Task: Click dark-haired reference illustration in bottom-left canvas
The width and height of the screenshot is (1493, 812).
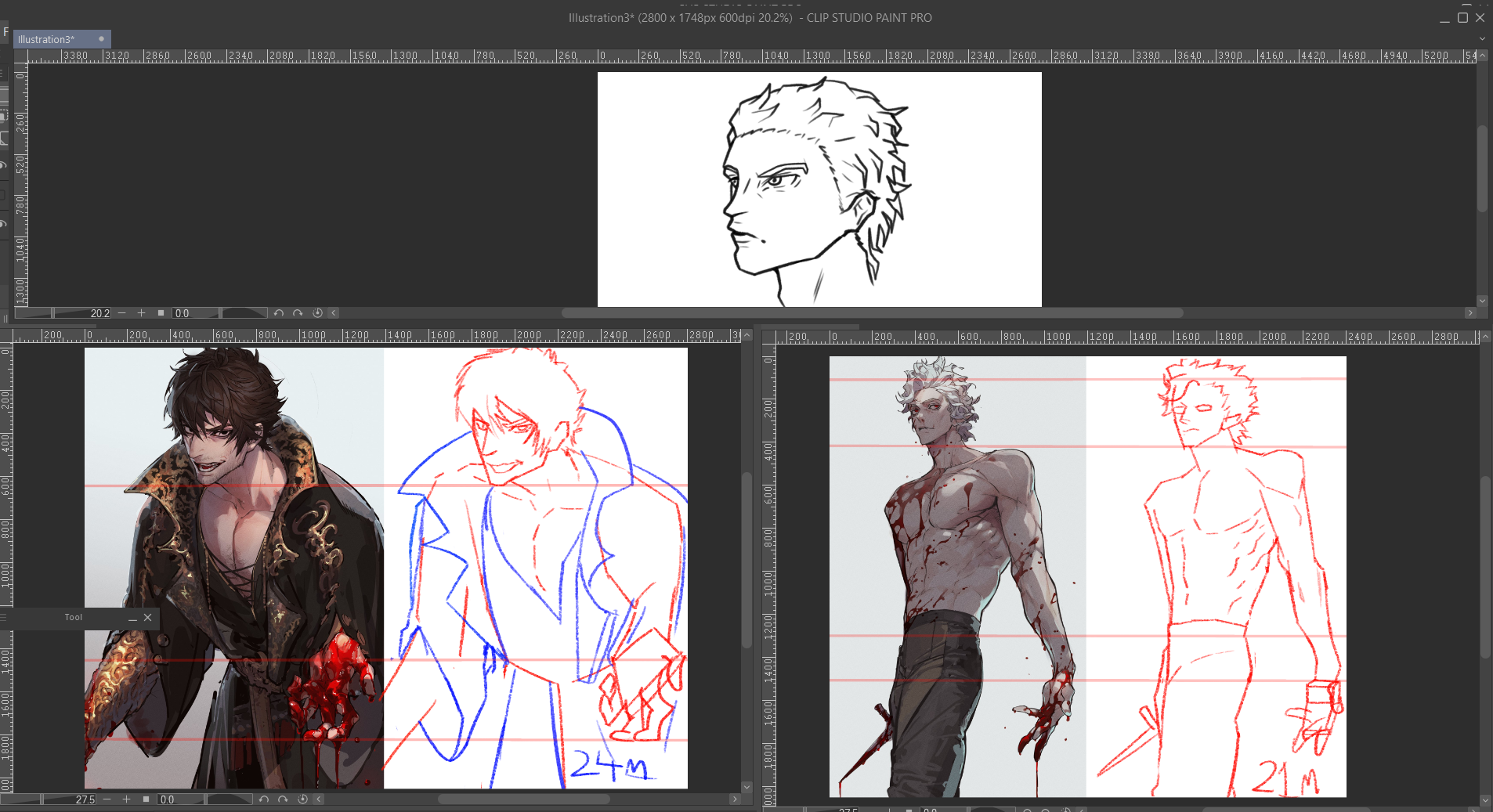Action: click(234, 568)
